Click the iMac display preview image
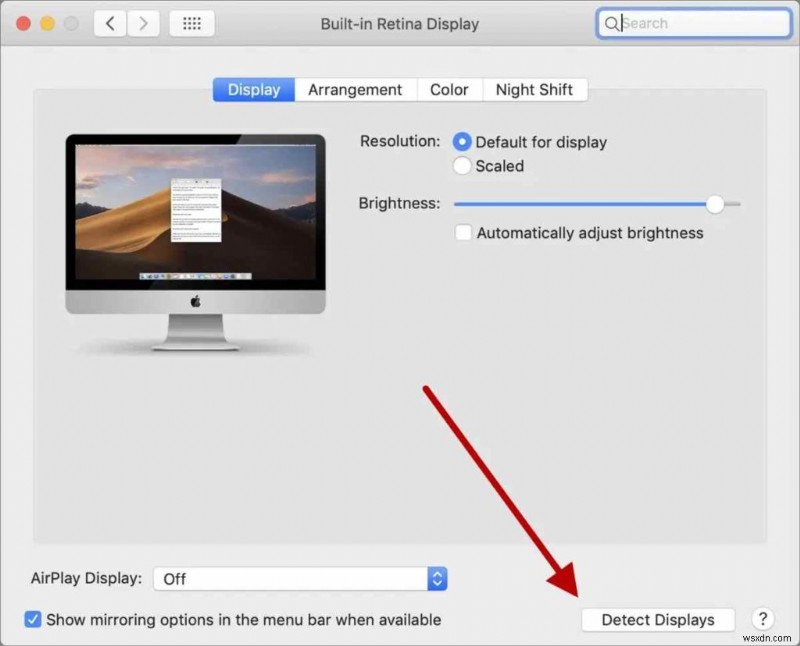The image size is (800, 646). (195, 225)
